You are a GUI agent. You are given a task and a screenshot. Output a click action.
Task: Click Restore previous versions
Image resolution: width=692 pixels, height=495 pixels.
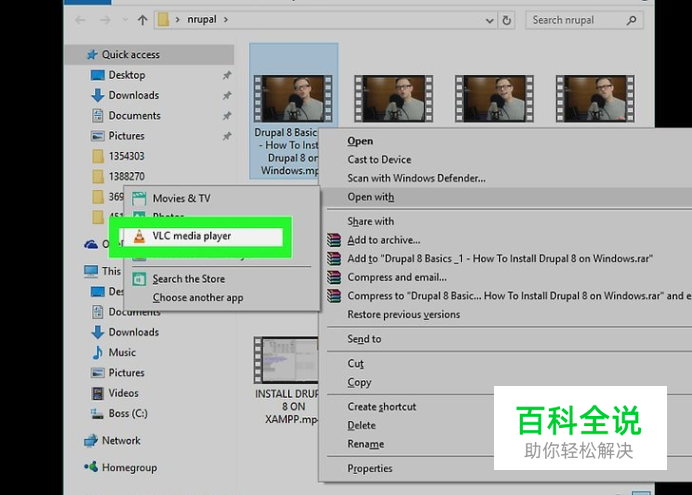point(403,315)
